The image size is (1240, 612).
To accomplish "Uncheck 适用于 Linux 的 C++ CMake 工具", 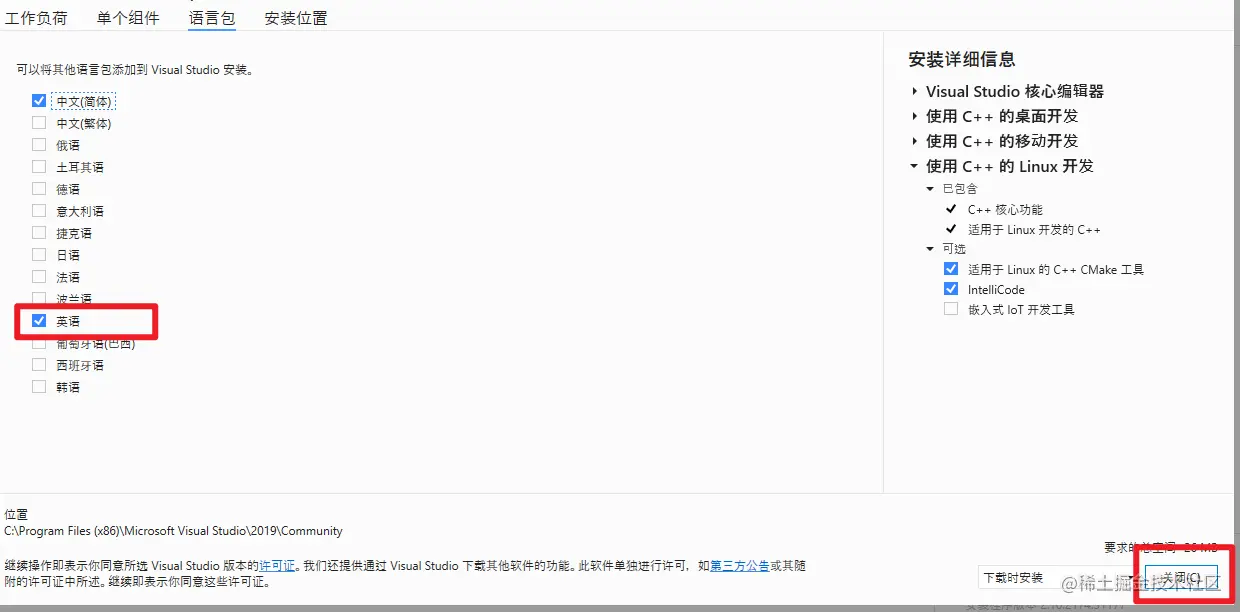I will click(951, 269).
